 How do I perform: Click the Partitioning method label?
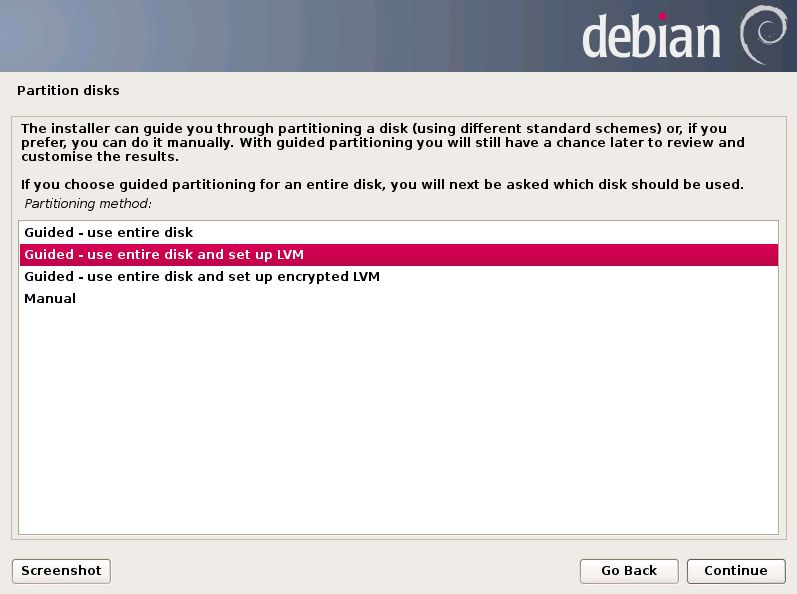(87, 204)
